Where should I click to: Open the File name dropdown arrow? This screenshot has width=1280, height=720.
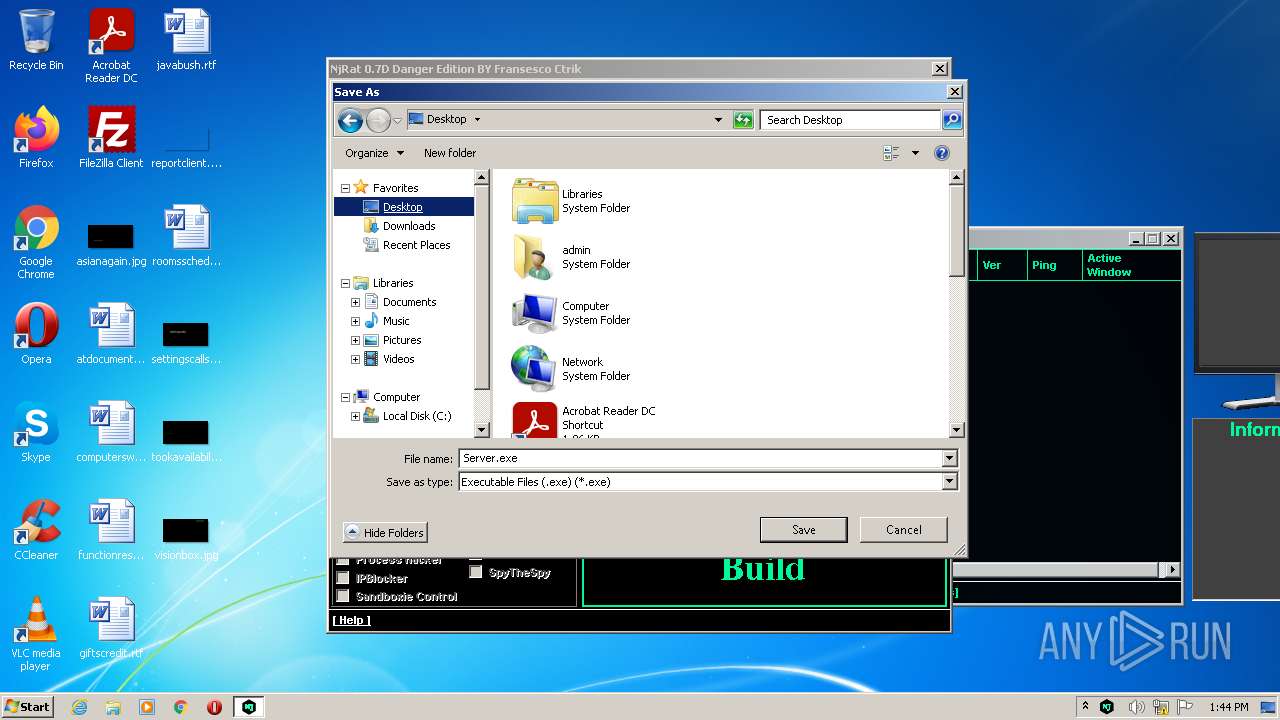pos(949,458)
